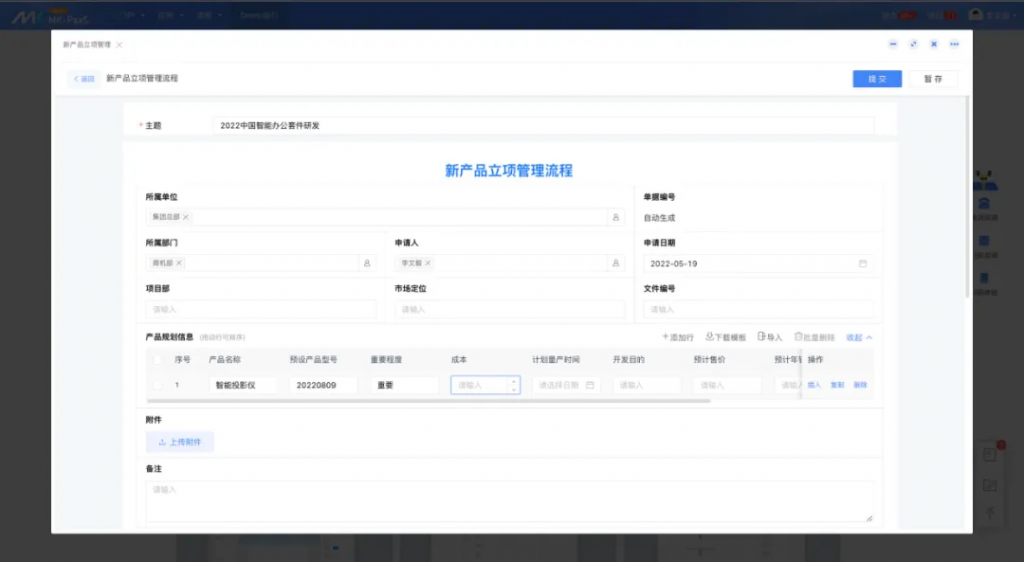Click the 上传附件 upload attachment button
This screenshot has height=562, width=1024.
180,442
